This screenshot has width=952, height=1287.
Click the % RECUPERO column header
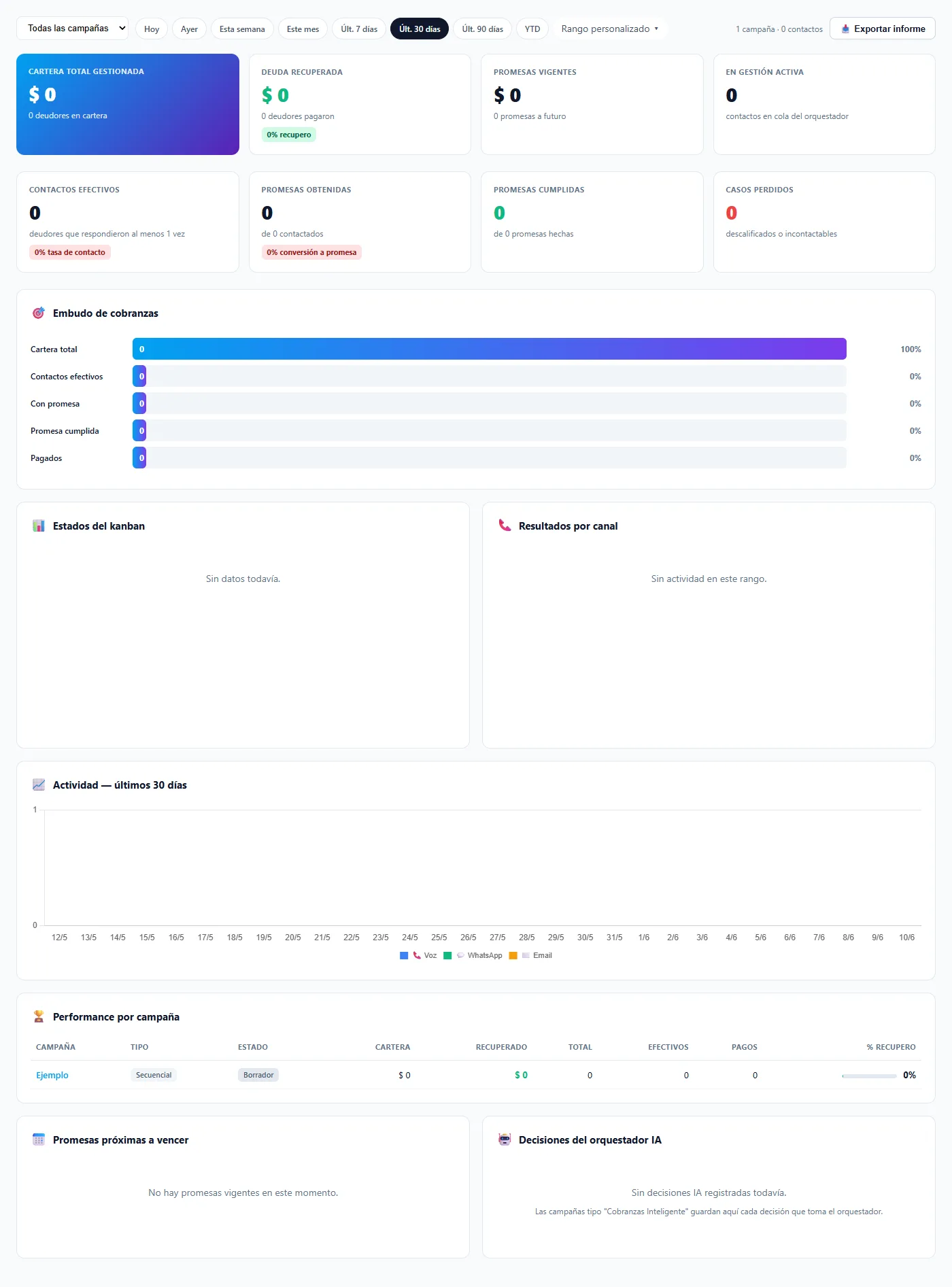891,1047
